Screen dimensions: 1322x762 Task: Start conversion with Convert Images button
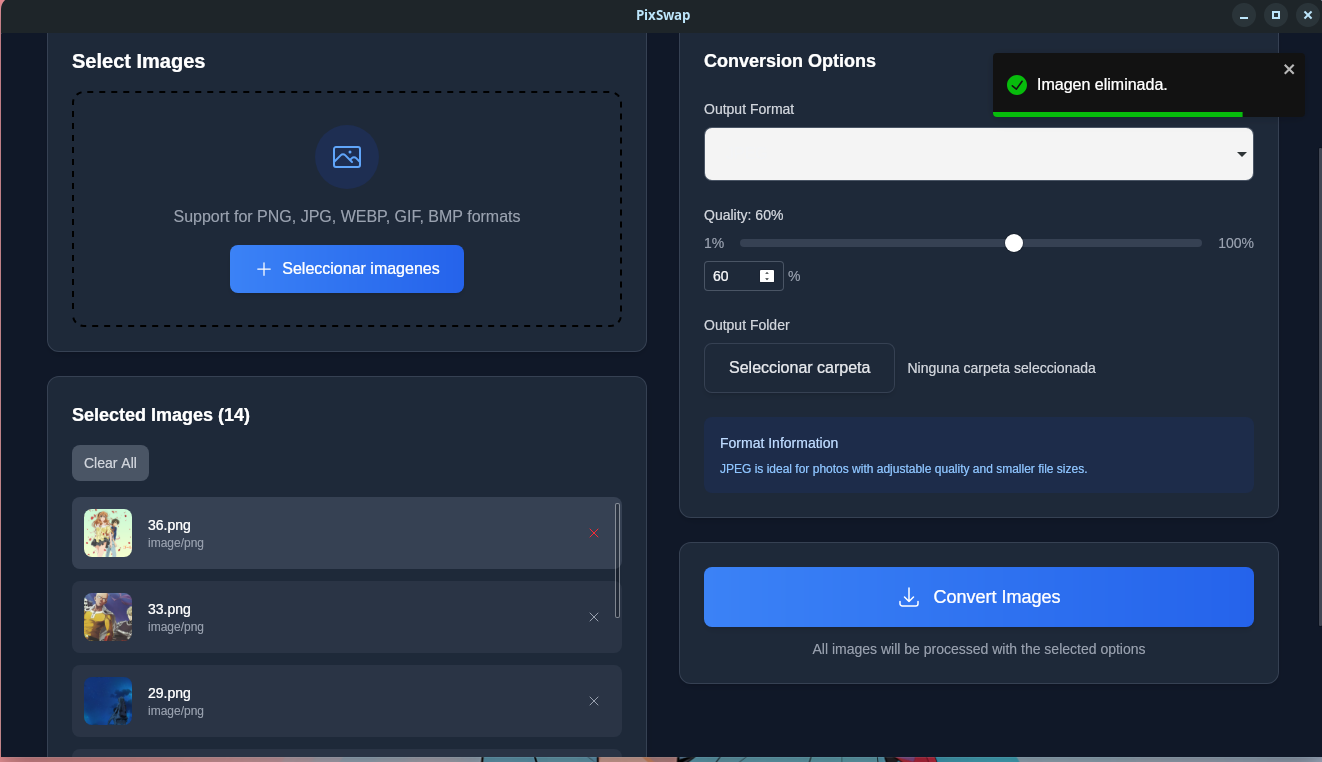pos(979,597)
